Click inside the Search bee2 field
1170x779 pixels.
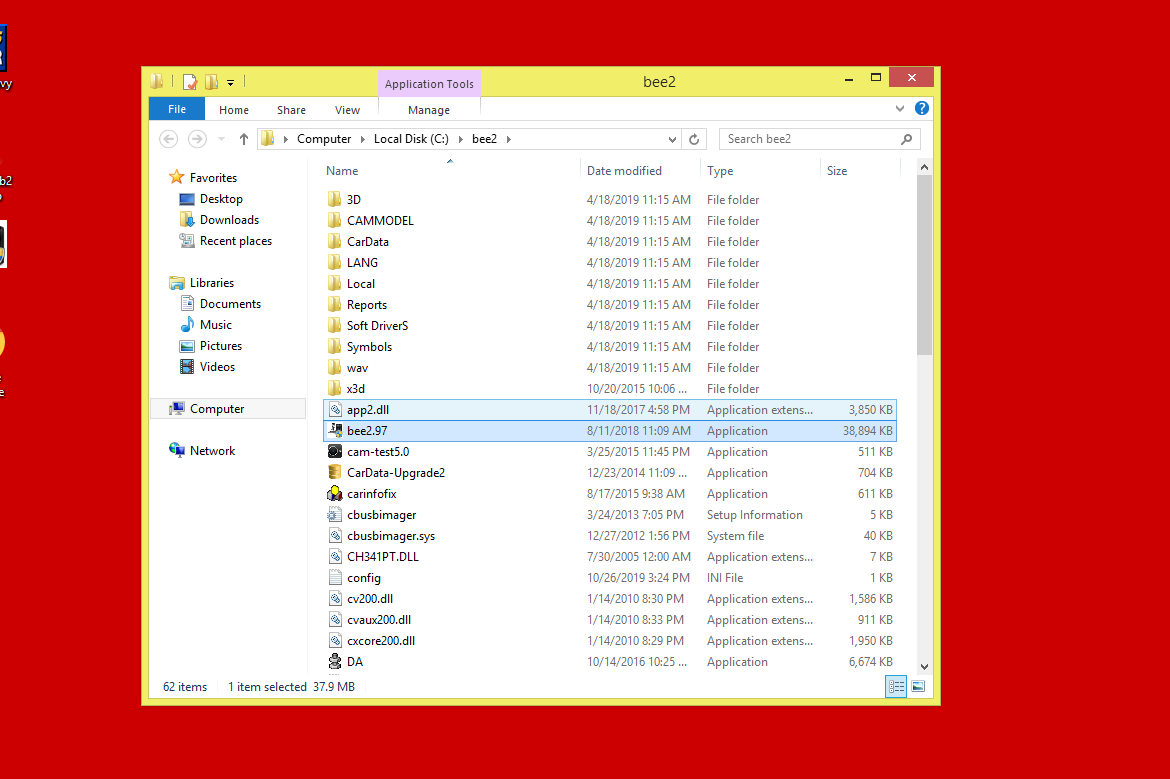pos(810,139)
